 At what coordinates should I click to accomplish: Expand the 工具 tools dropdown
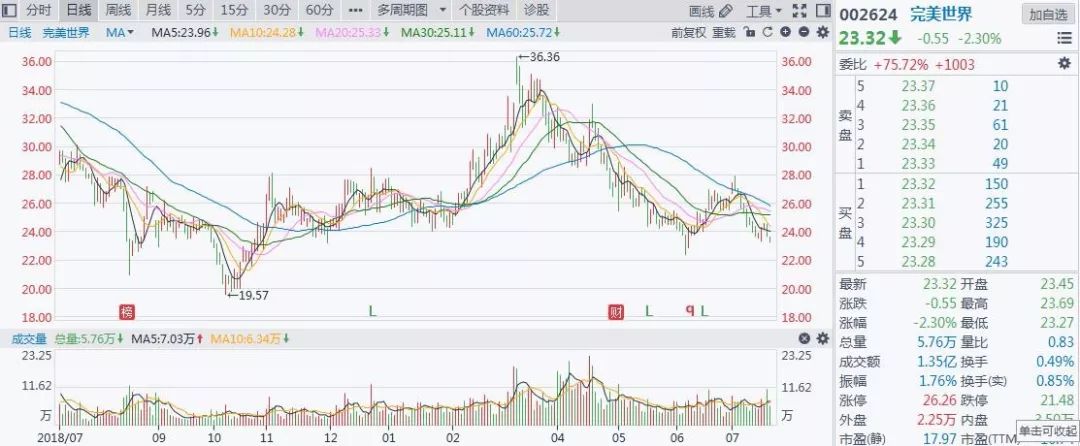(x=765, y=11)
